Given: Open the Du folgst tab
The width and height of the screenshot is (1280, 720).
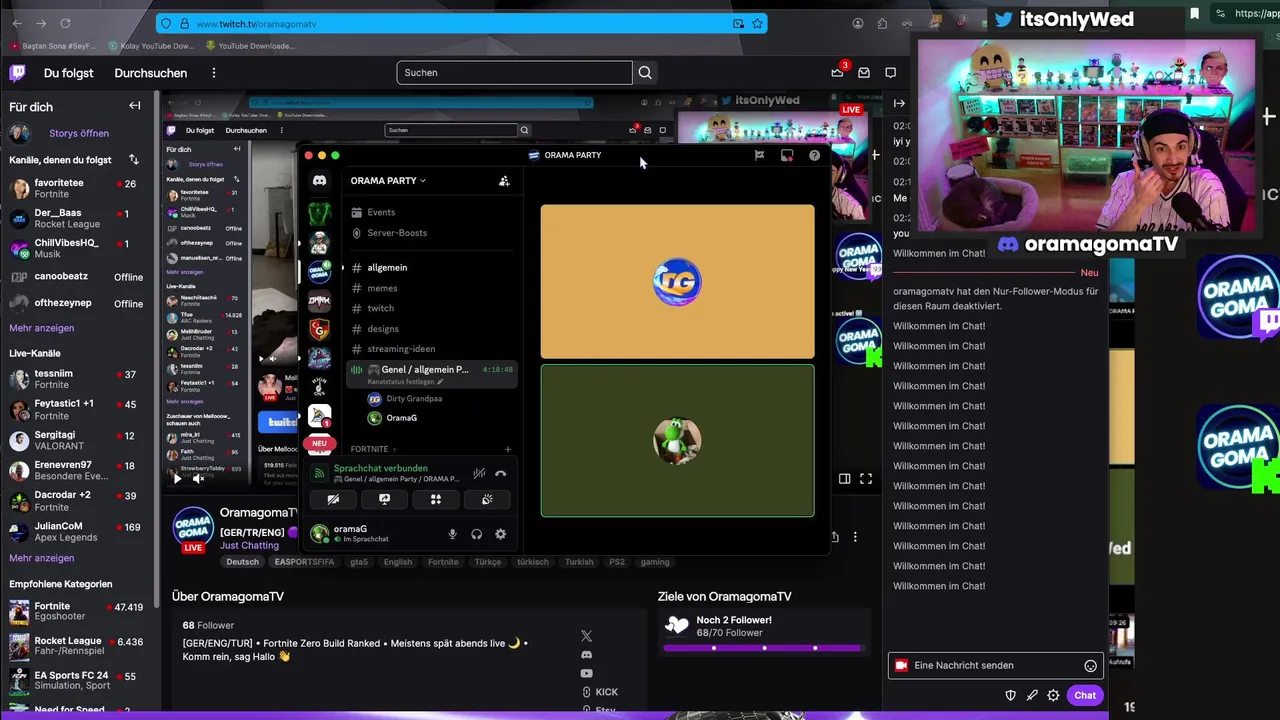Looking at the screenshot, I should [68, 73].
